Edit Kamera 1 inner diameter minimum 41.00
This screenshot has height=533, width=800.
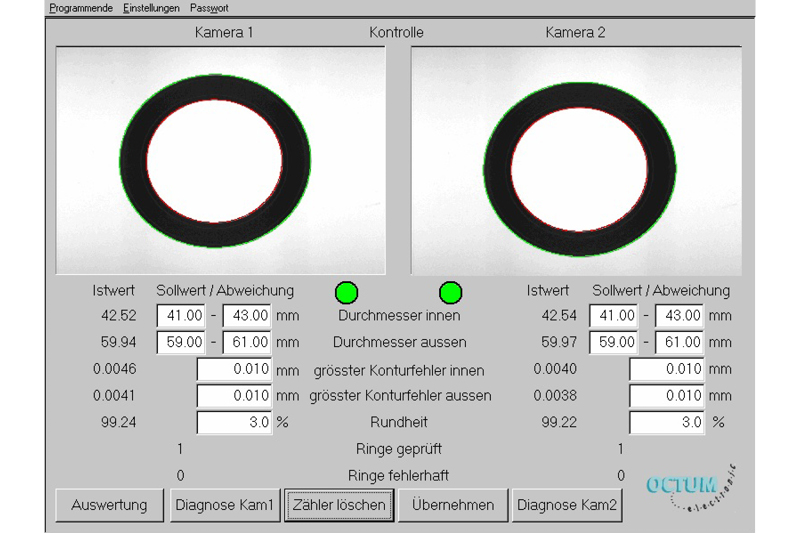coord(181,316)
